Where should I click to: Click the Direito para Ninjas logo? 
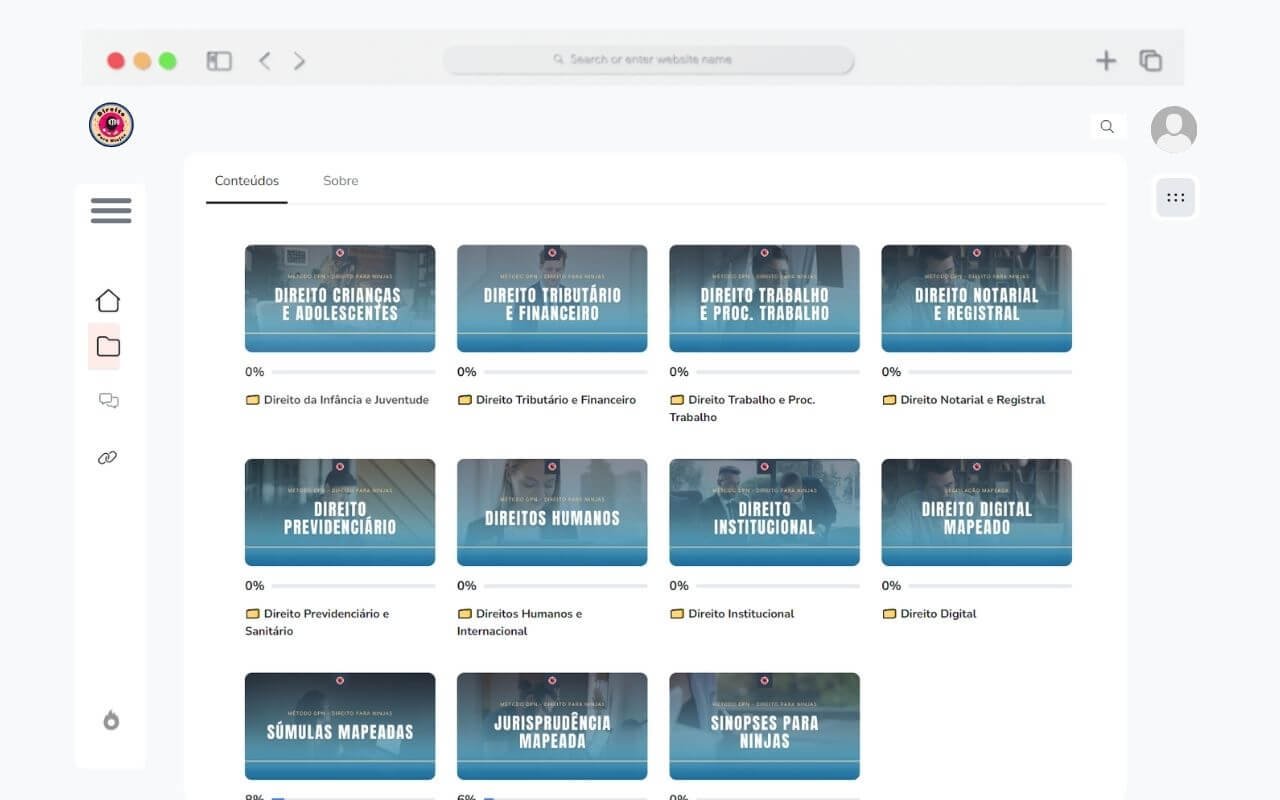111,125
